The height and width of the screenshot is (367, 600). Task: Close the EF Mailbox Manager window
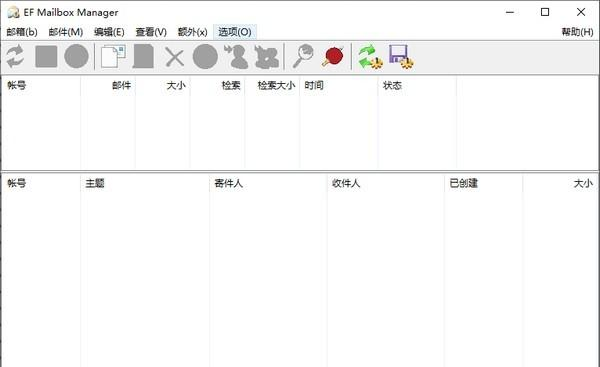coord(581,12)
